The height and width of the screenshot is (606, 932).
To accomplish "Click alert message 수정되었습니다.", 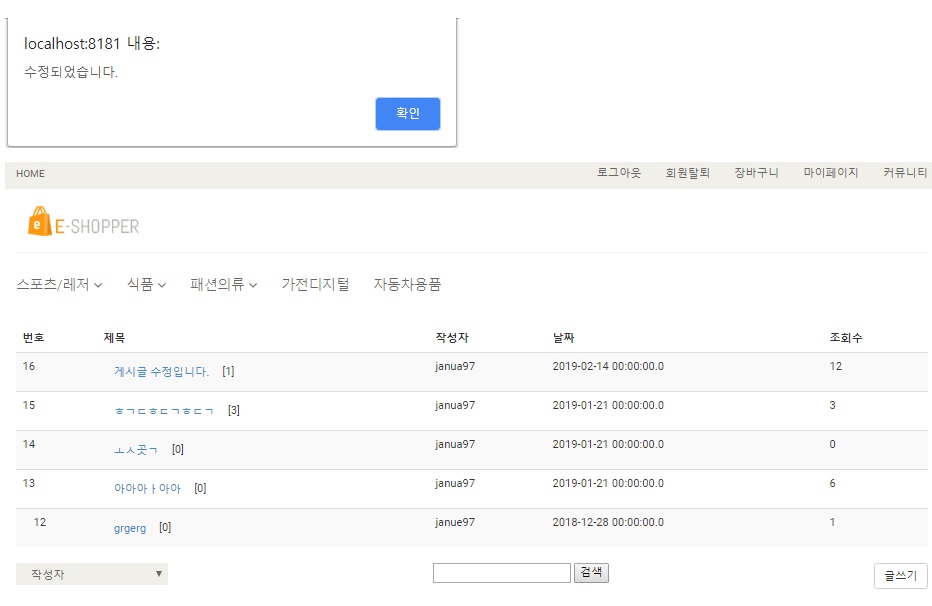I will [71, 72].
